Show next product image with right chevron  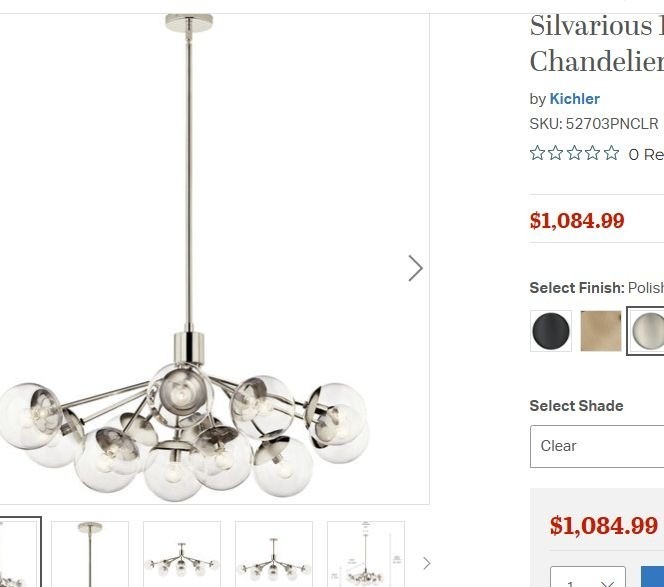[x=415, y=268]
